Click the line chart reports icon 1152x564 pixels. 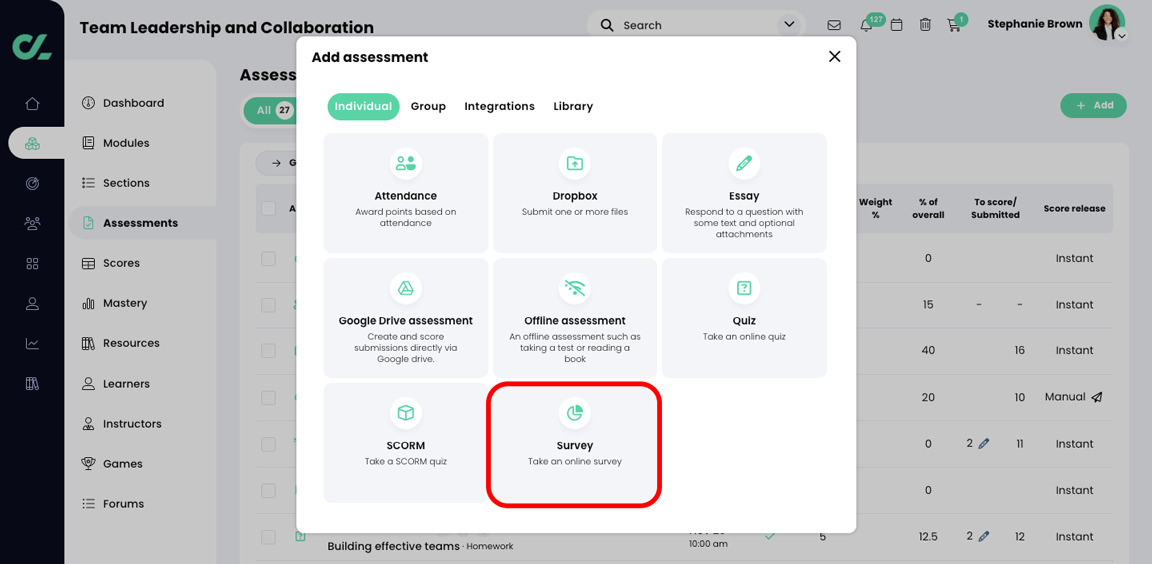coord(32,343)
